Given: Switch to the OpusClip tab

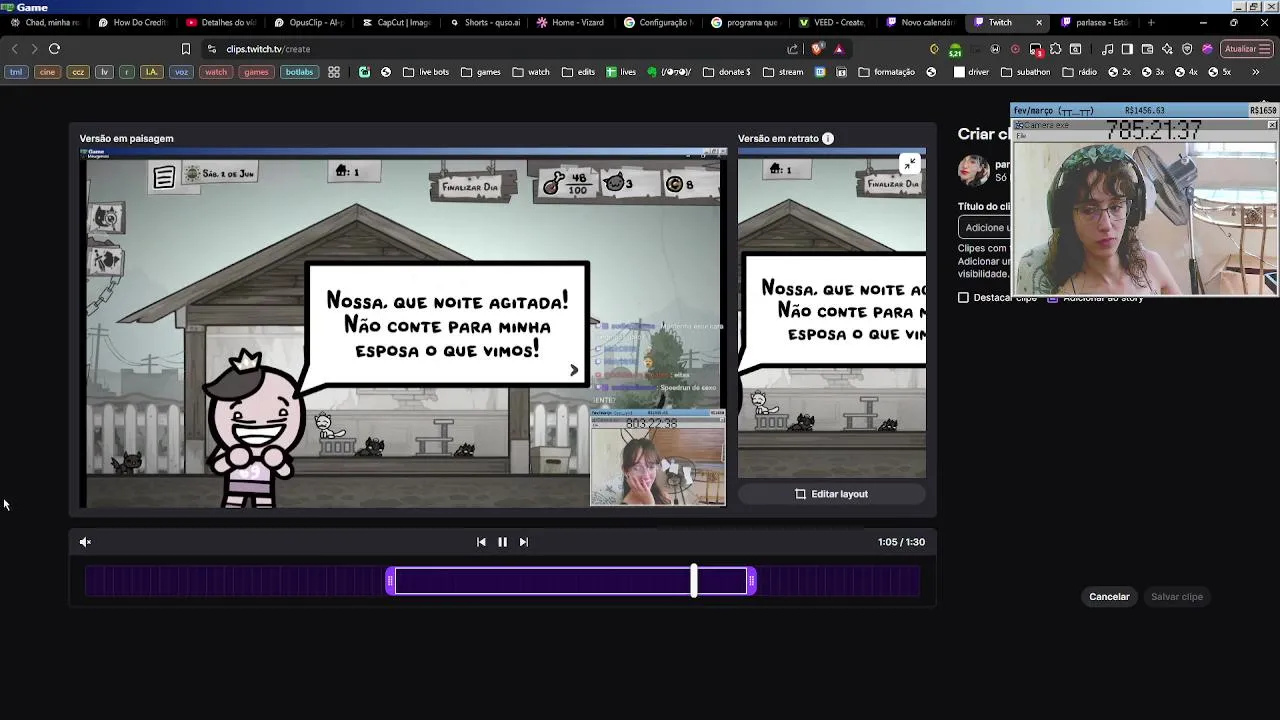Looking at the screenshot, I should click(309, 22).
